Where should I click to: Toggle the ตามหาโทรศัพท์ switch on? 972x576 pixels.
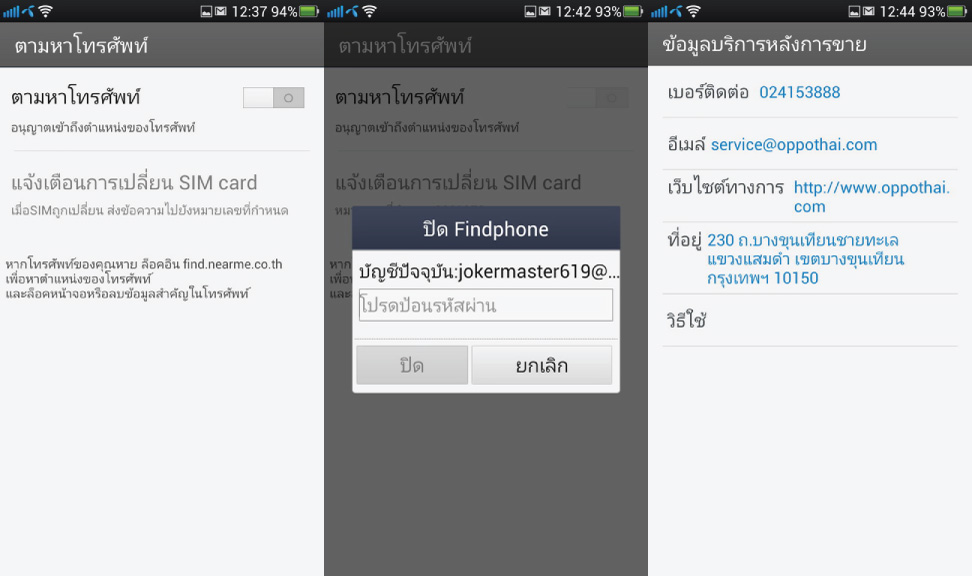273,97
